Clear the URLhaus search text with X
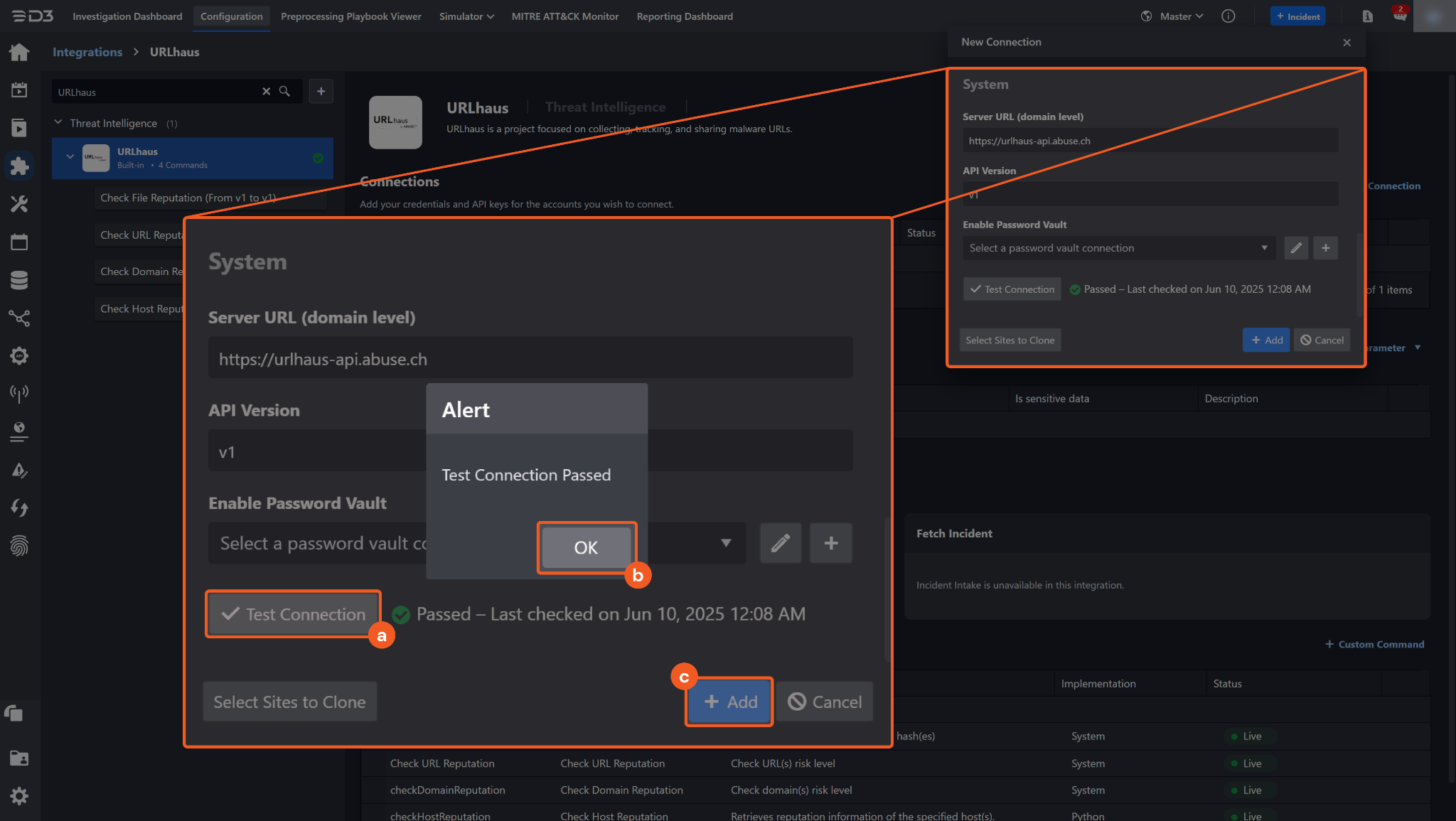The height and width of the screenshot is (821, 1456). tap(266, 92)
